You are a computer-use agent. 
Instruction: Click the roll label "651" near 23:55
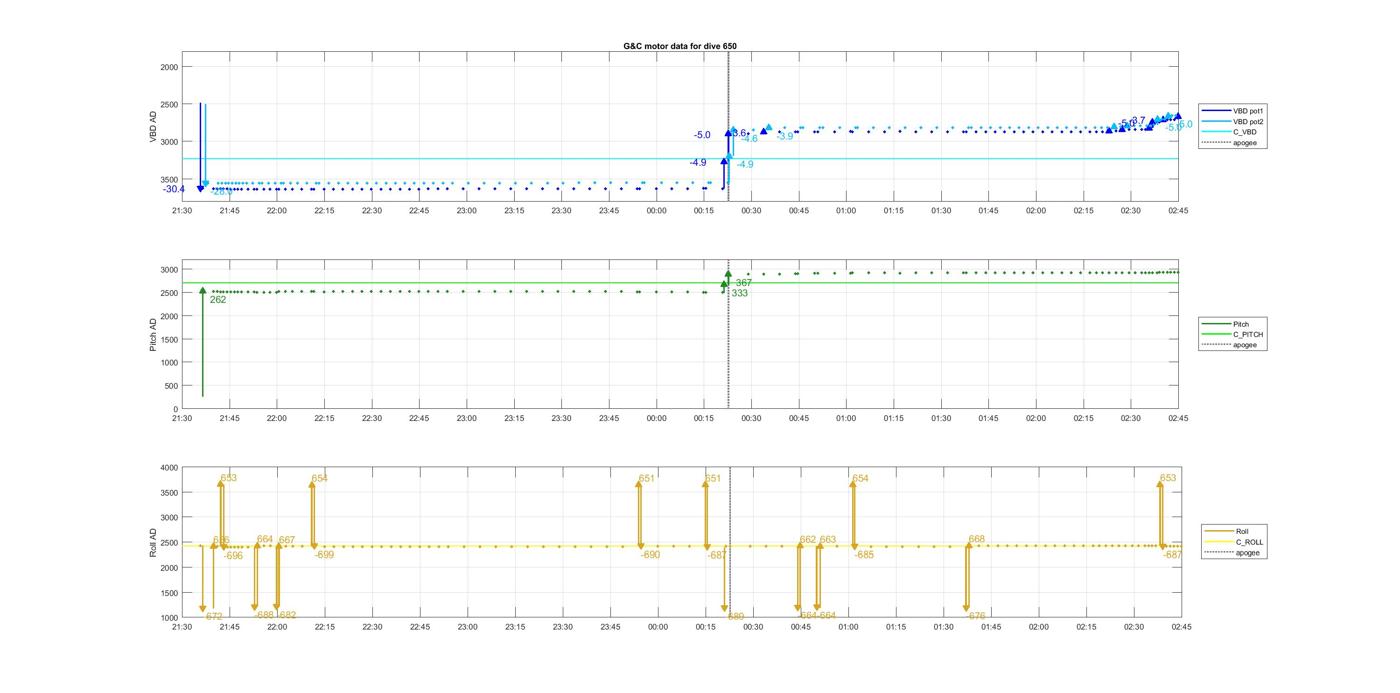647,478
